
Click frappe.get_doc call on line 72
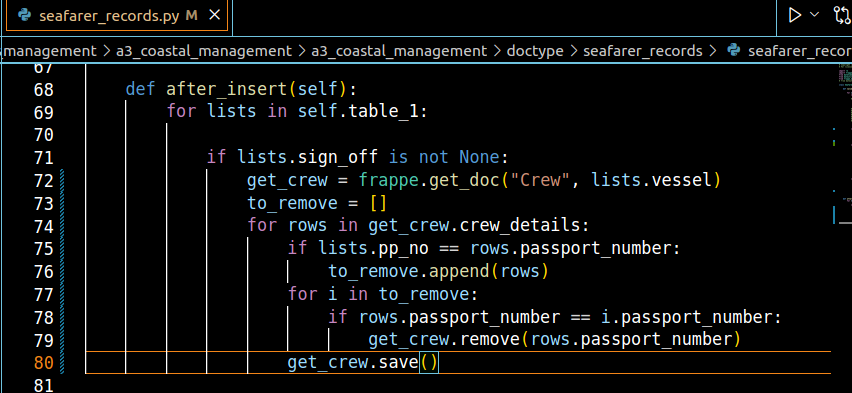click(x=428, y=180)
